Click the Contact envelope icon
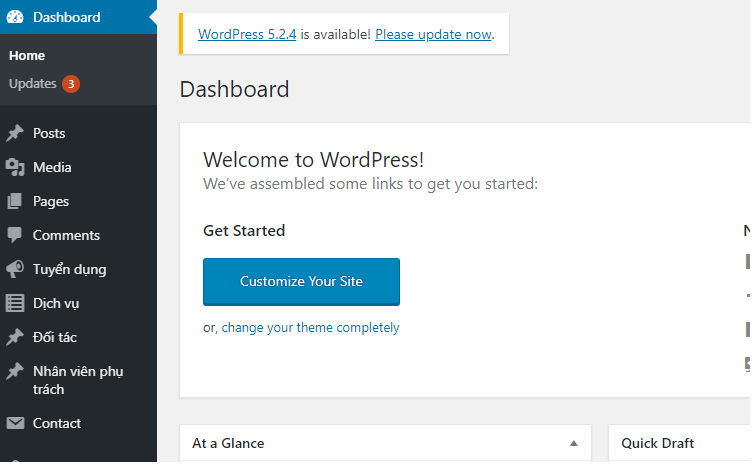 click(15, 424)
